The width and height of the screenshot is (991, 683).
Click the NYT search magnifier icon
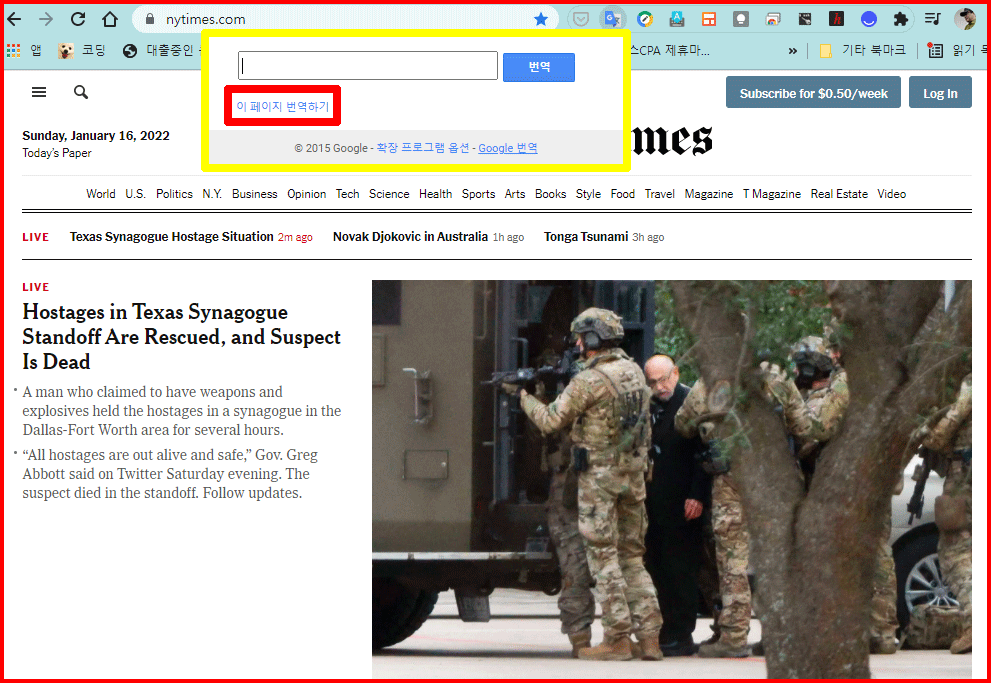click(x=81, y=92)
